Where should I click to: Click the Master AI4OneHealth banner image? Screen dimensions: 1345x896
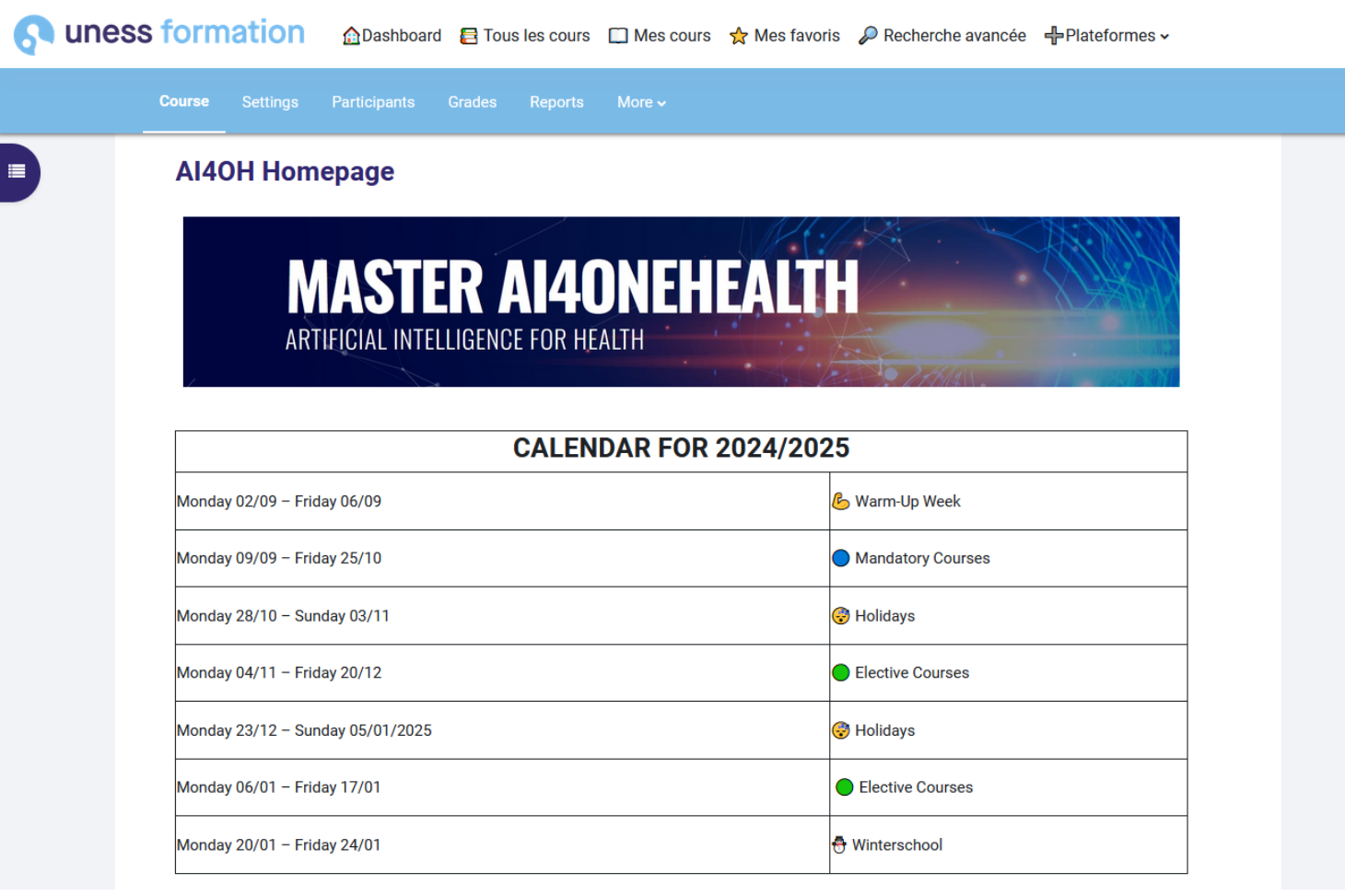click(682, 302)
